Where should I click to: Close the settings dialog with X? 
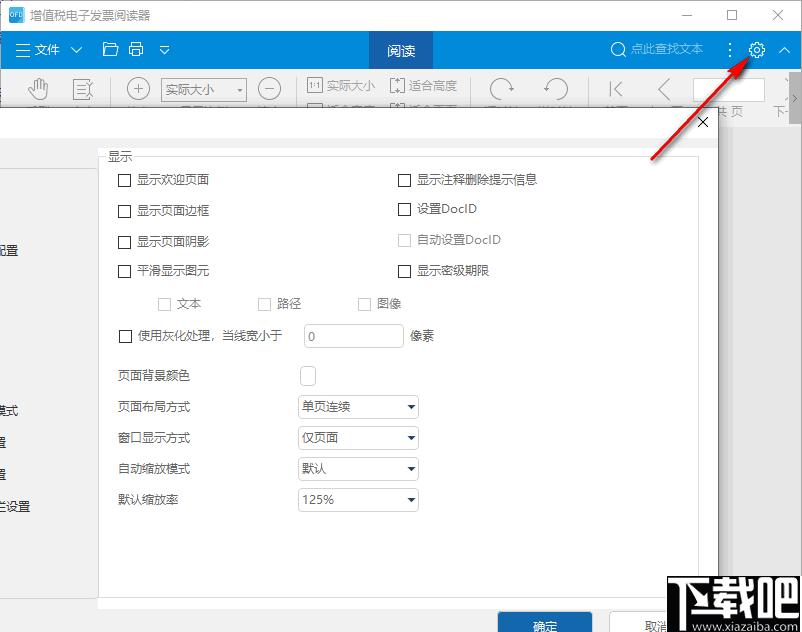tap(703, 122)
